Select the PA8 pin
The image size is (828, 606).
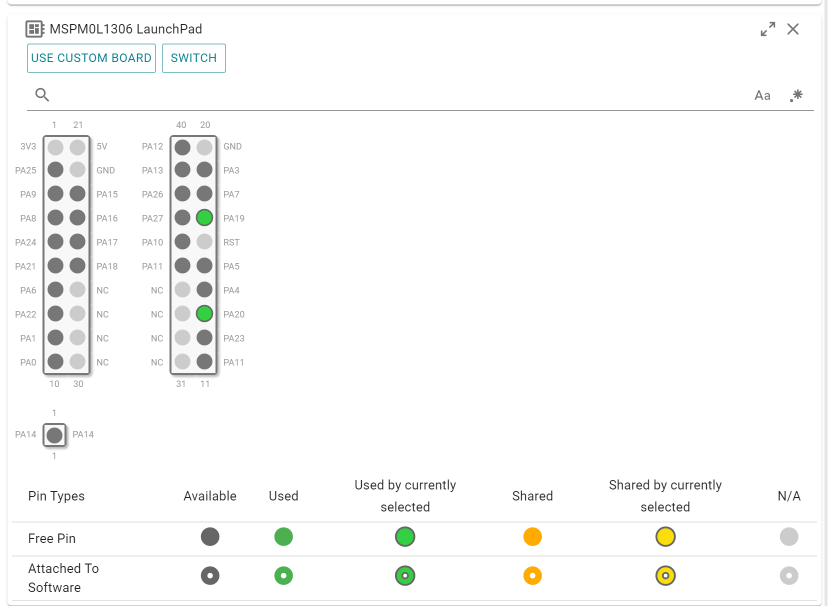(55, 217)
